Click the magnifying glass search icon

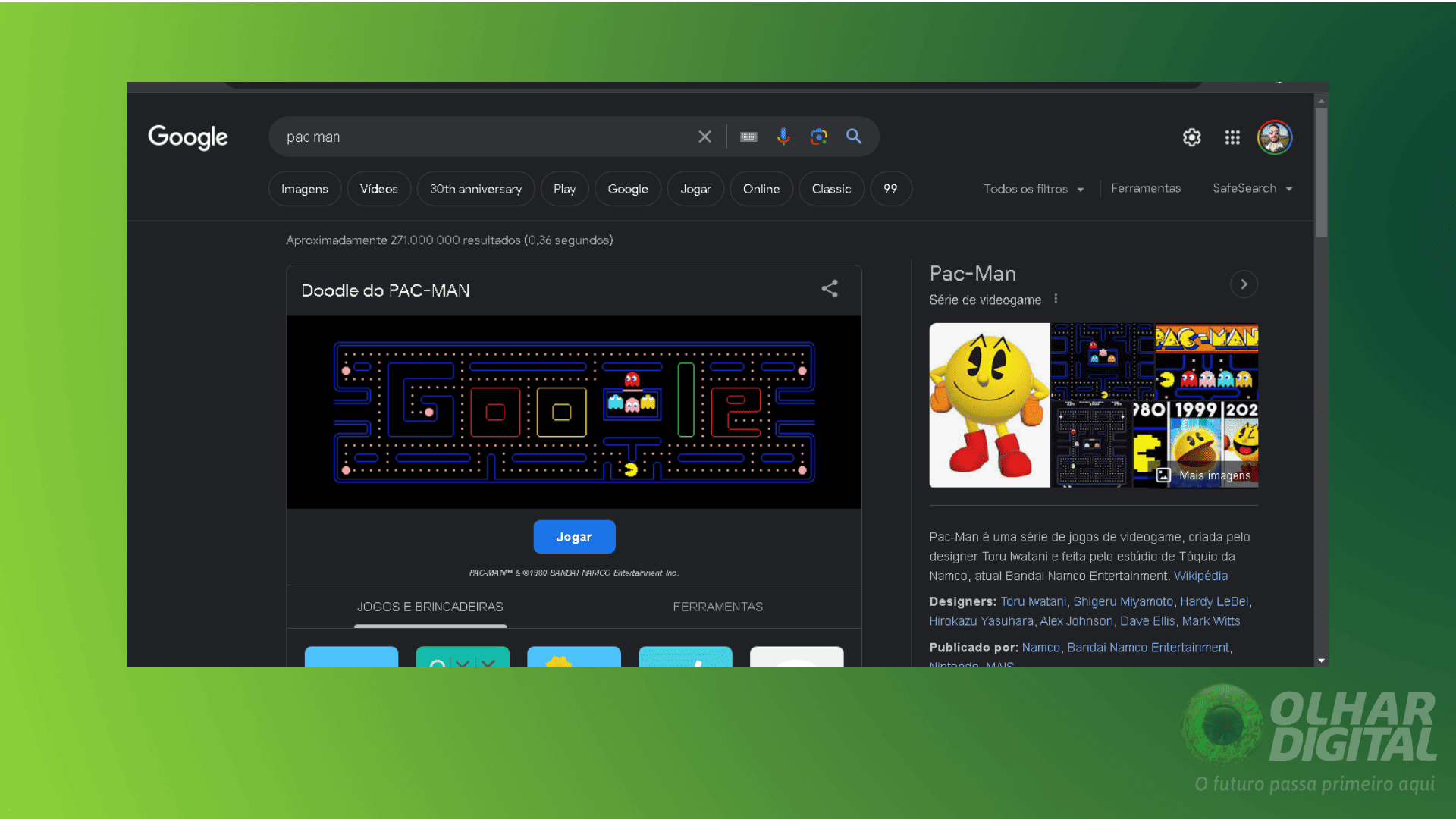pos(853,136)
